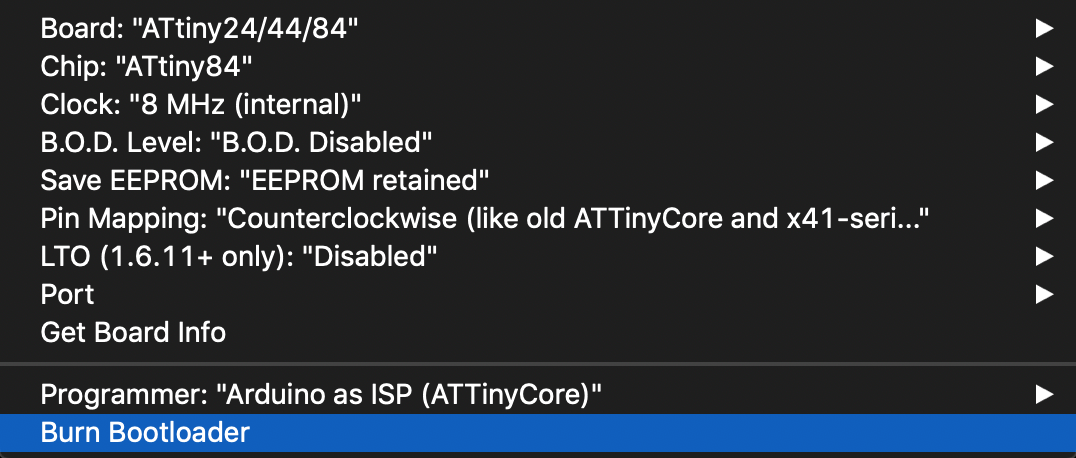
Task: Click Burn Bootloader
Action: [x=145, y=433]
